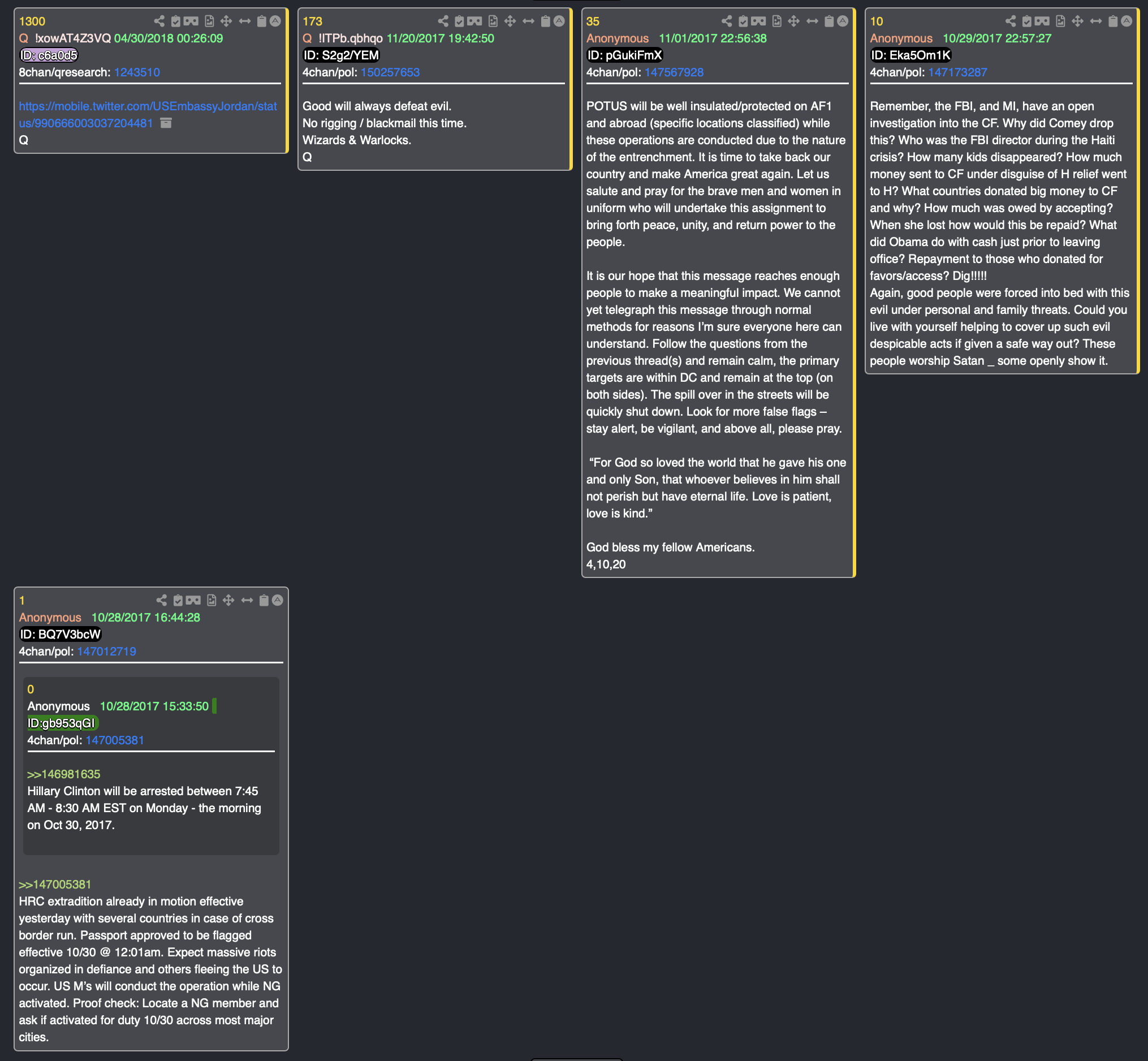Click the share icon on post 1

(161, 600)
